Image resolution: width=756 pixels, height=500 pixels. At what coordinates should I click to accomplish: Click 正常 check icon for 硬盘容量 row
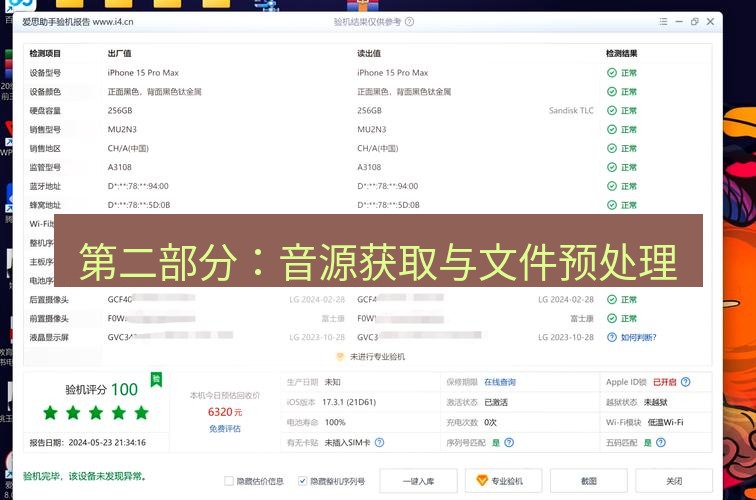[x=612, y=110]
